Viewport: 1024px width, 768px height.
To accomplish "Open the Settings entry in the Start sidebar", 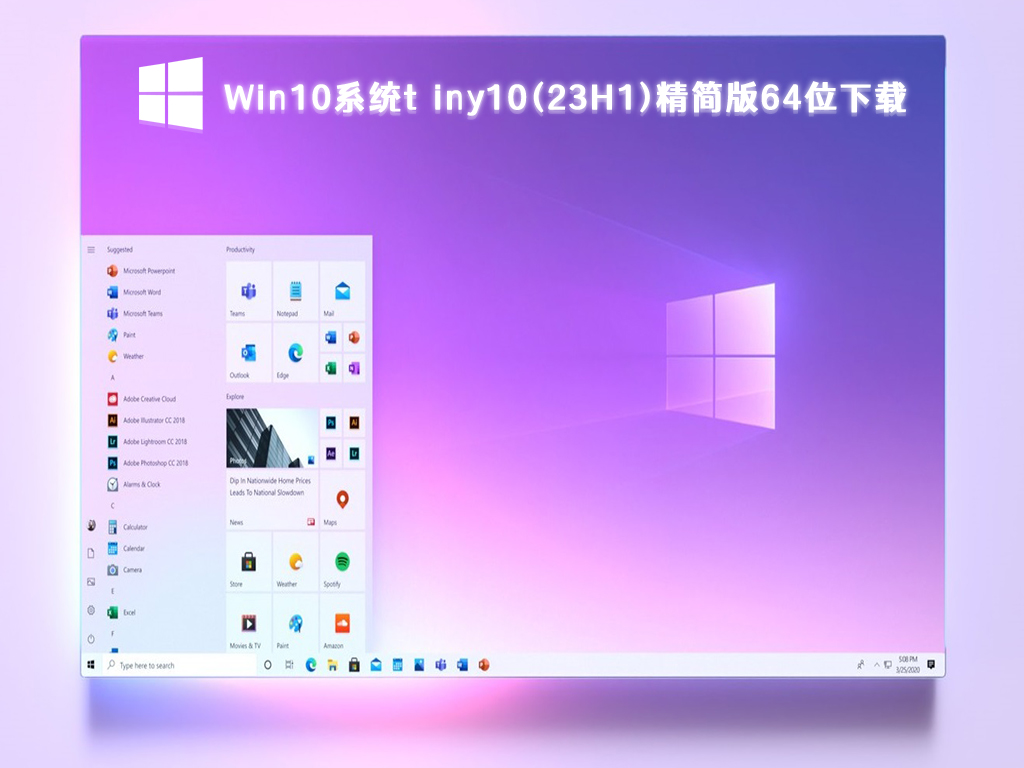I will coord(92,608).
